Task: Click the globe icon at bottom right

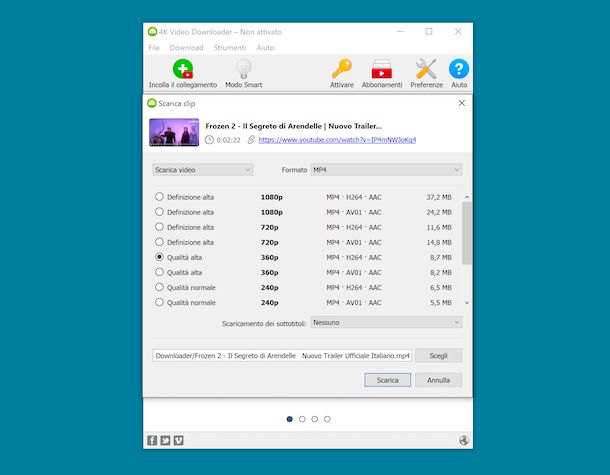Action: coord(464,440)
